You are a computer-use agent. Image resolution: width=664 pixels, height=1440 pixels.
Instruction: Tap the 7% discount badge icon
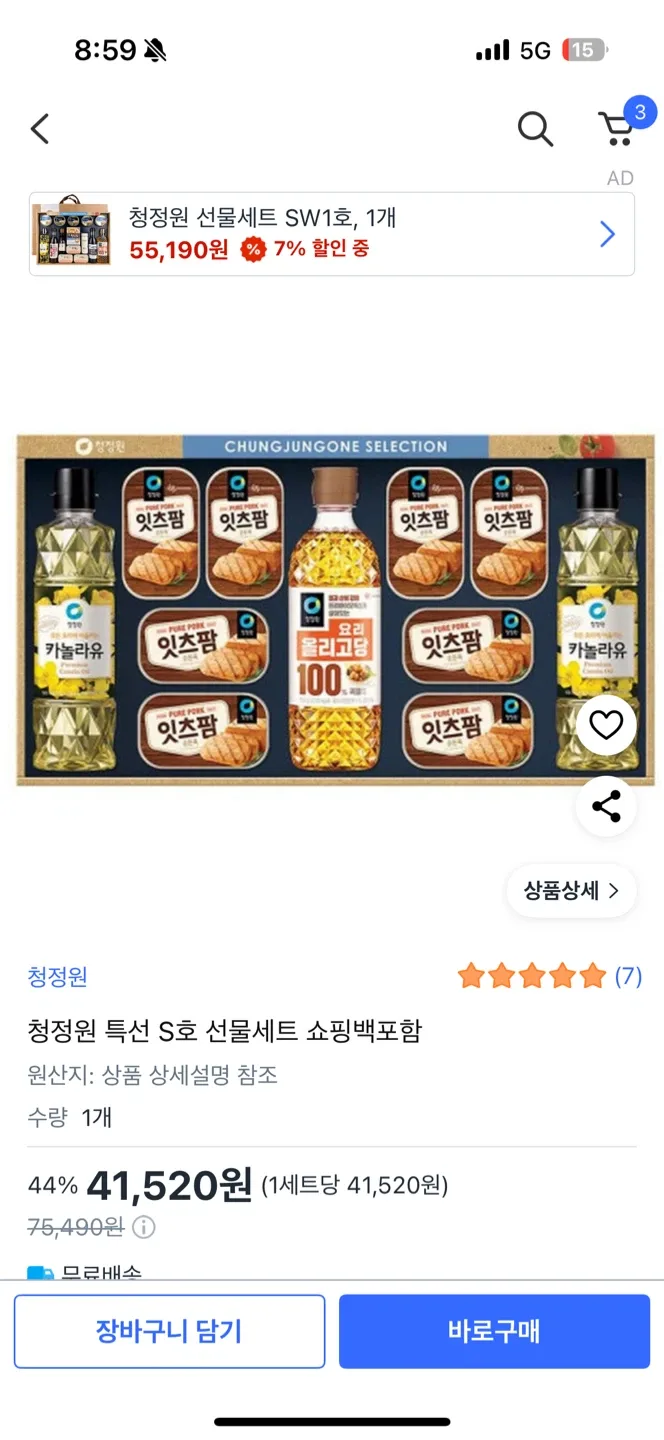point(252,249)
